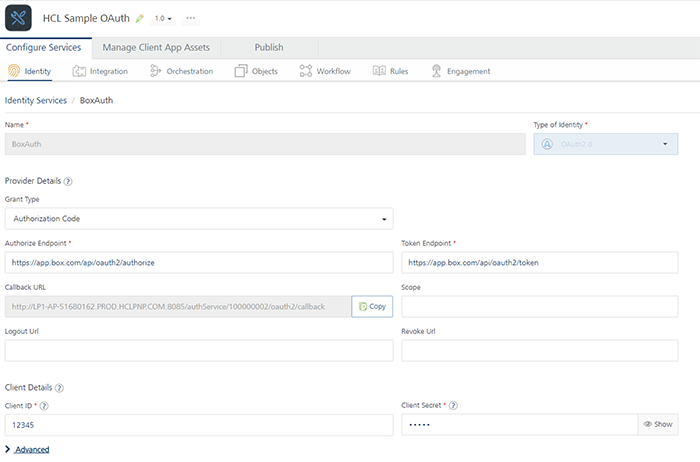Click the Authorize Endpoint input field
The width and height of the screenshot is (700, 462).
tap(199, 262)
